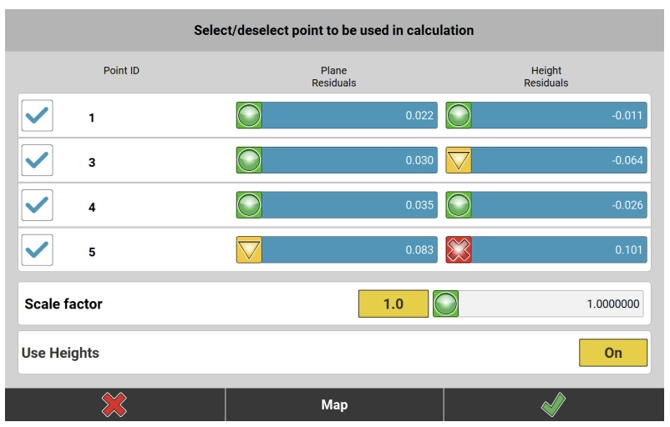Turn off the Use Heights toggle
Screen dimensions: 670x427
612,352
